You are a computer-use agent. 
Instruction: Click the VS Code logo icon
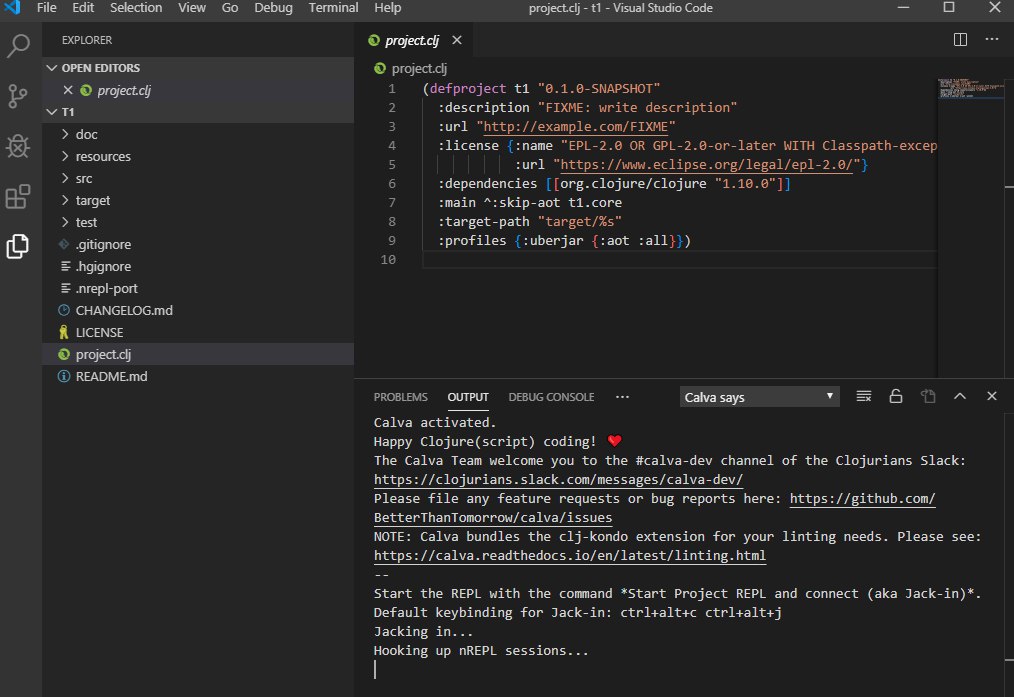12,8
